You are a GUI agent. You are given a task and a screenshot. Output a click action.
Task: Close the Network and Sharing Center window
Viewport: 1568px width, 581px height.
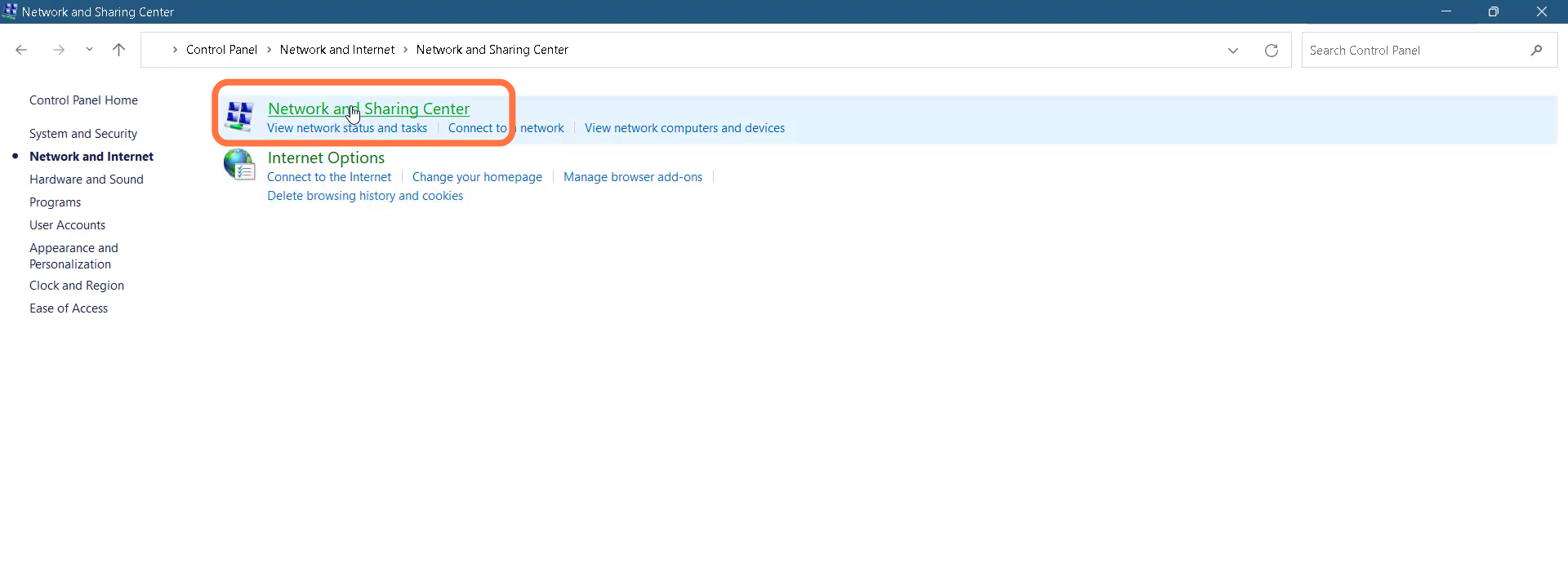click(x=1542, y=11)
